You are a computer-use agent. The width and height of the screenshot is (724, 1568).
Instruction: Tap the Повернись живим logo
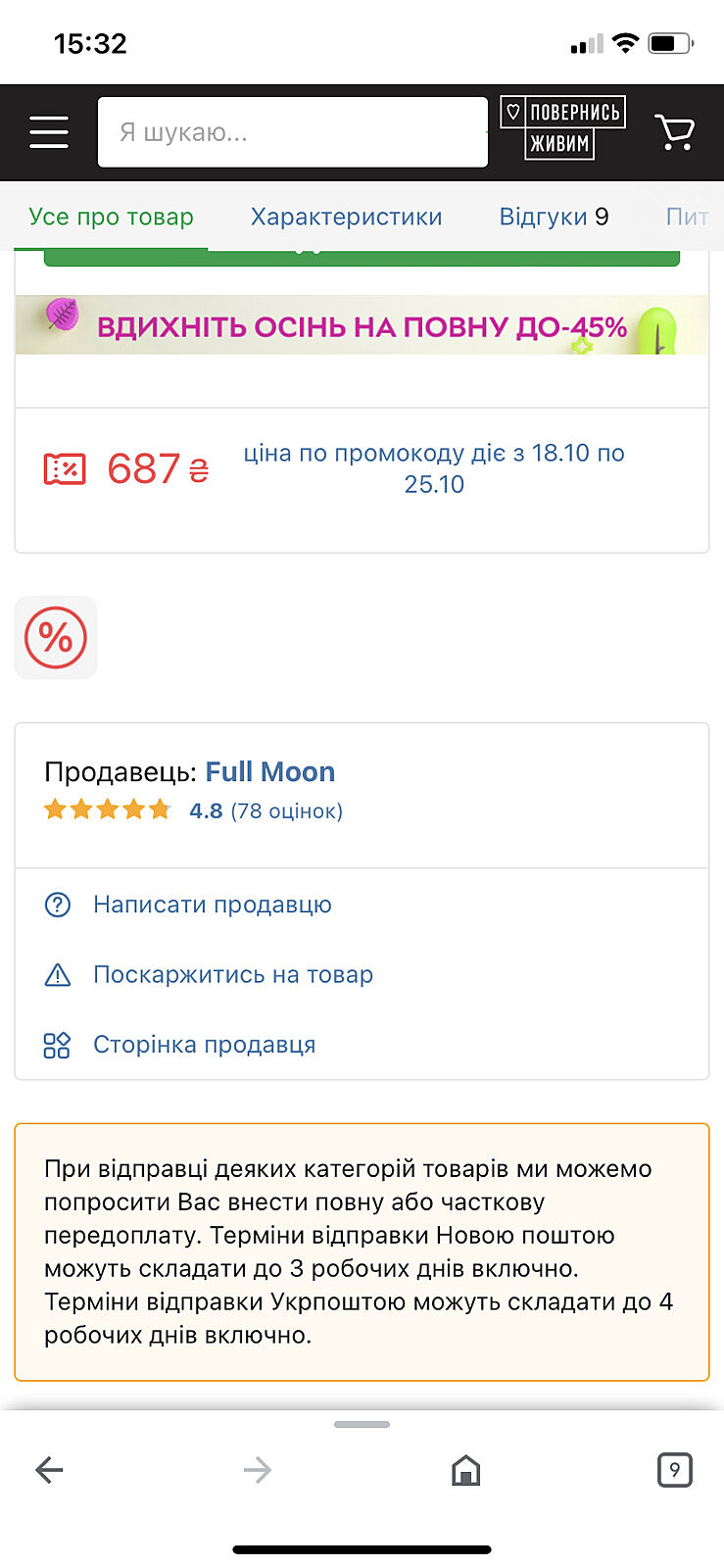(562, 128)
